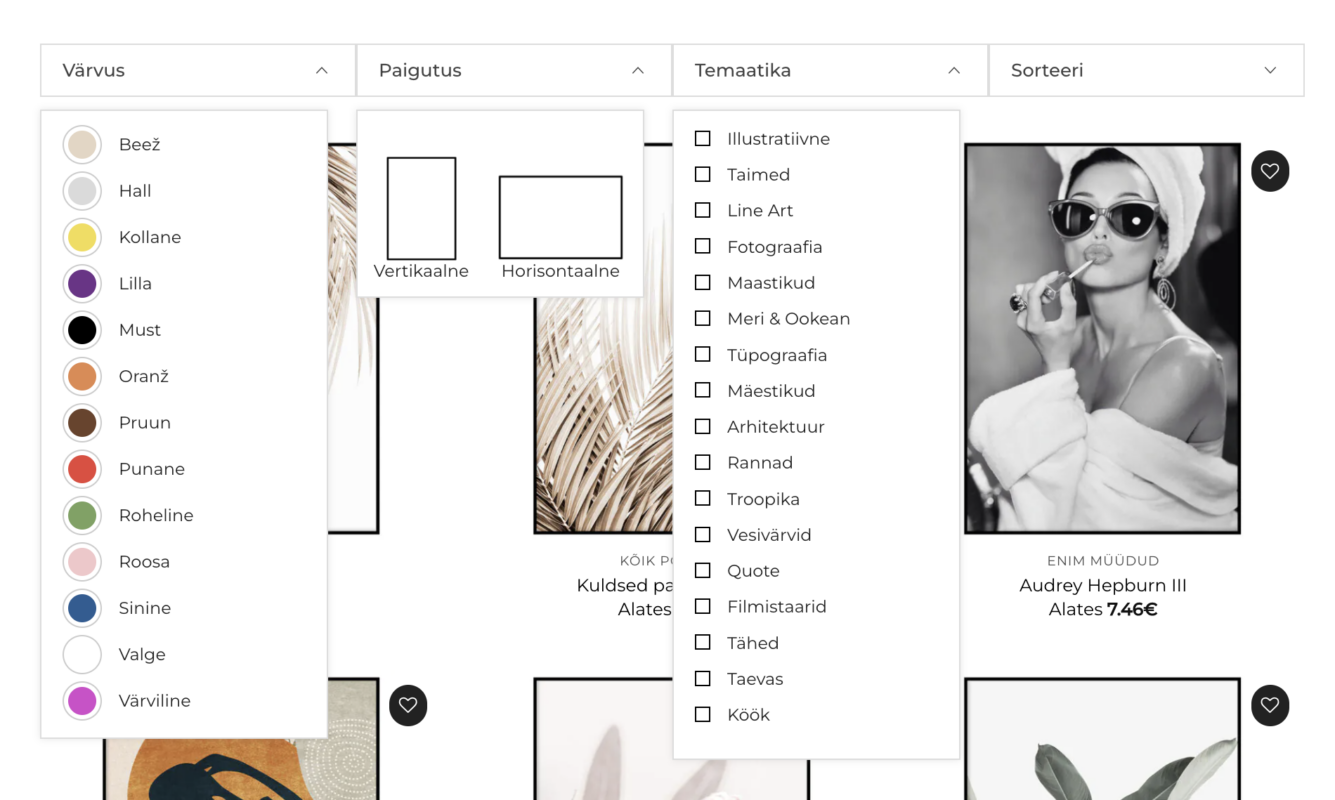Select the Horisontaalne landscape orientation icon

tap(560, 217)
